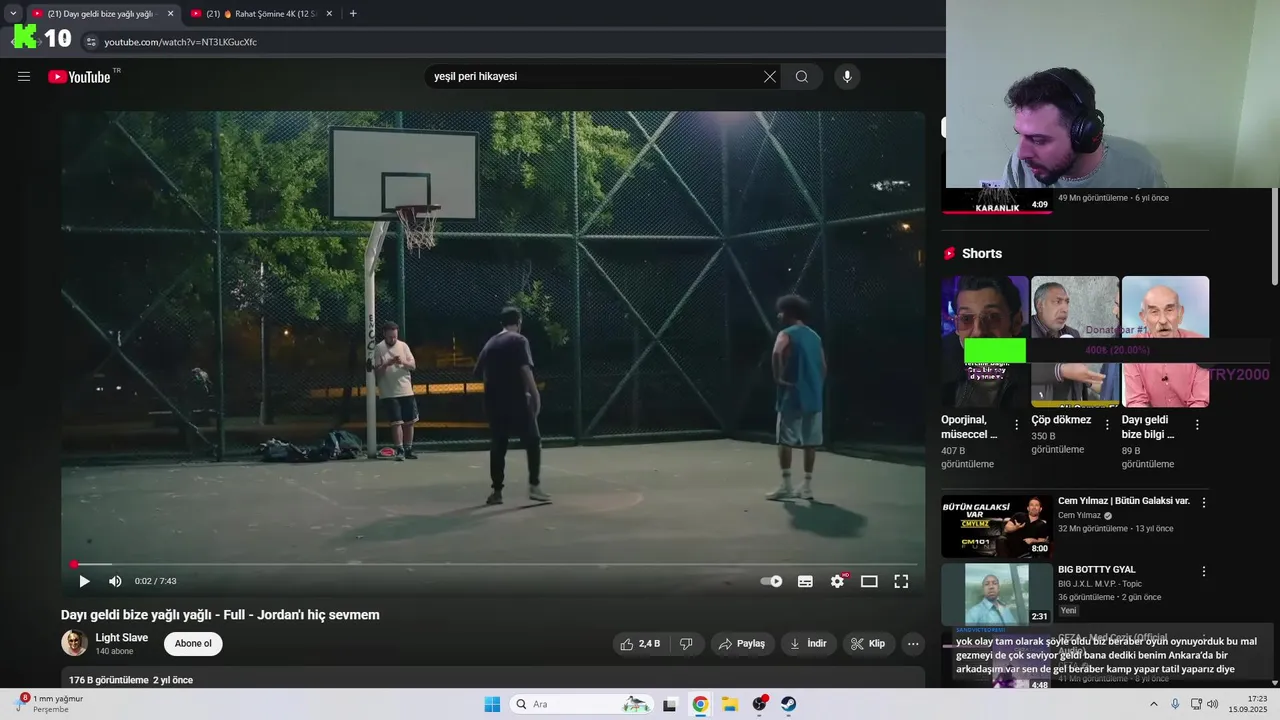Image resolution: width=1280 pixels, height=720 pixels.
Task: Like the video (2,4 B)
Action: click(640, 644)
